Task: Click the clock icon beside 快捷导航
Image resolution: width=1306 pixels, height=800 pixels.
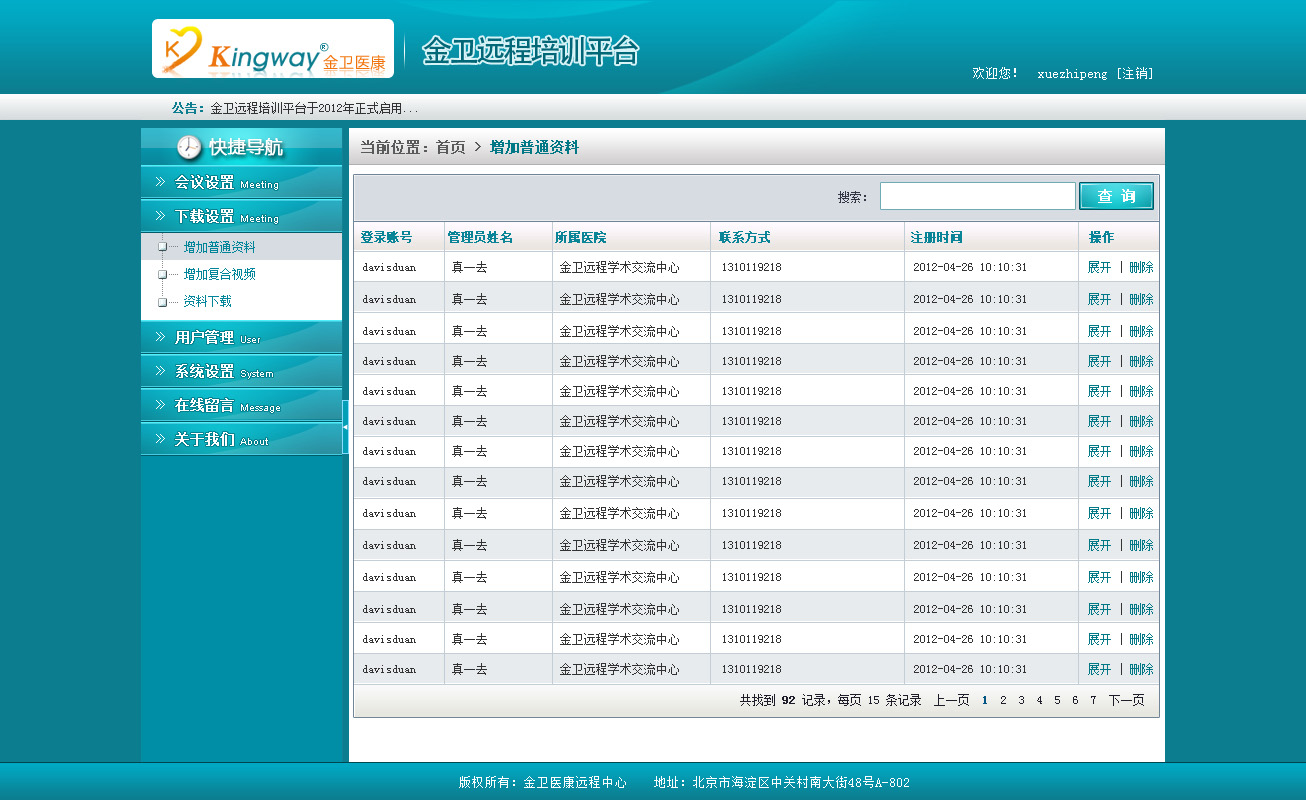Action: [x=189, y=147]
